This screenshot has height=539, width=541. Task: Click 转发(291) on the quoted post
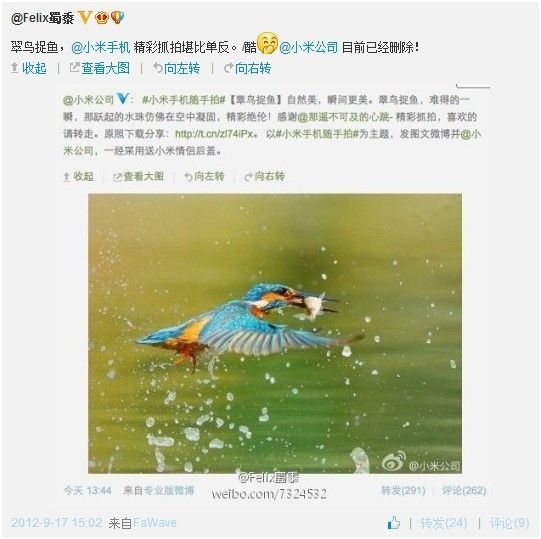(x=403, y=490)
